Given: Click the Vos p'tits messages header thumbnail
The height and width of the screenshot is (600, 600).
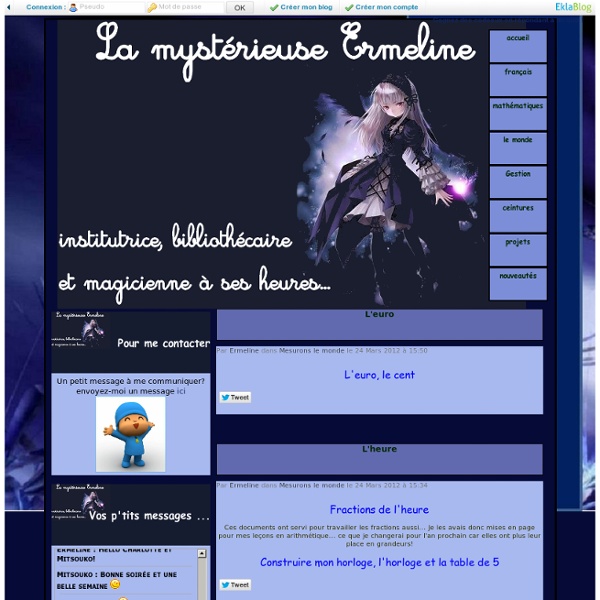Looking at the screenshot, I should [81, 502].
